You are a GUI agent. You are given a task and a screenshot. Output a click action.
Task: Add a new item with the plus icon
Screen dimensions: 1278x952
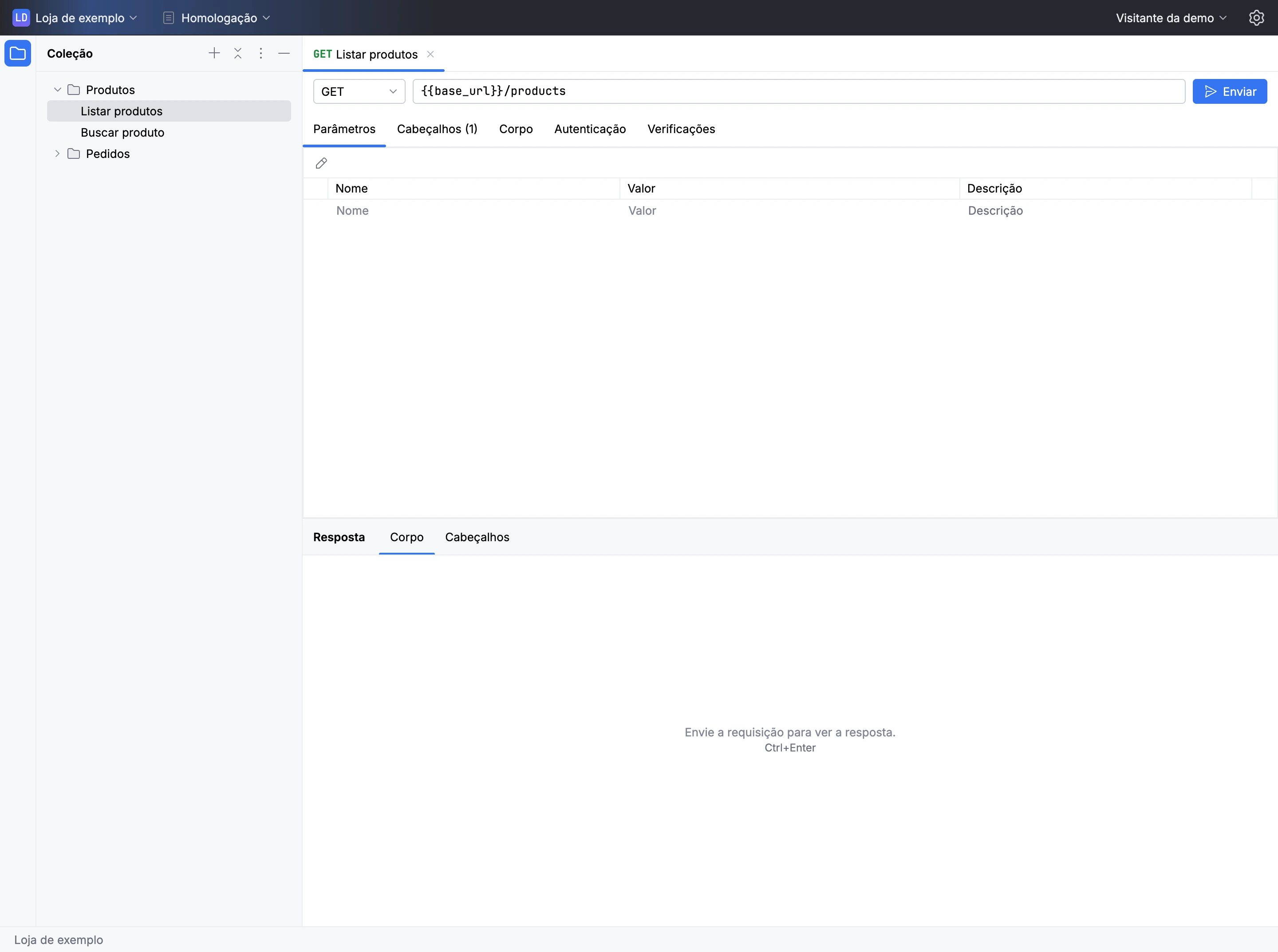click(x=214, y=54)
